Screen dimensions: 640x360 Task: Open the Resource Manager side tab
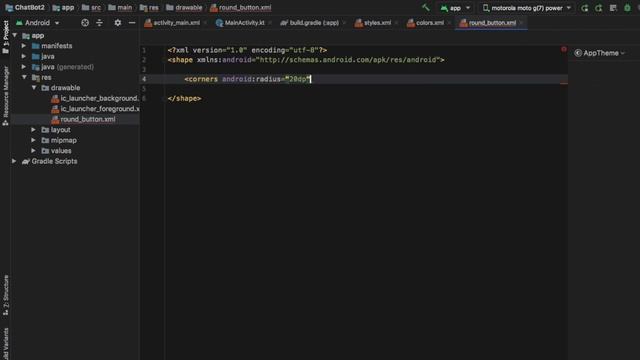click(5, 96)
